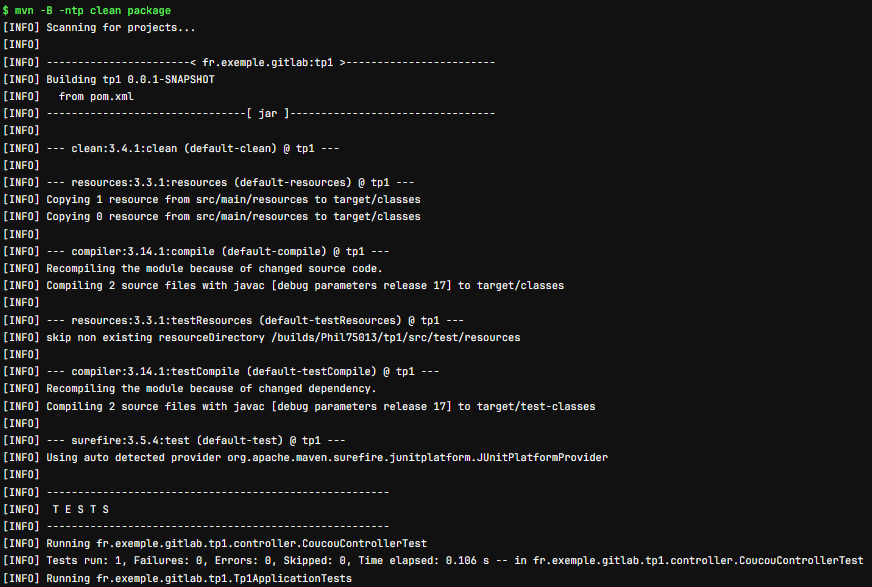The image size is (872, 587).
Task: Click the "from pom.xml" log line
Action: click(x=96, y=96)
